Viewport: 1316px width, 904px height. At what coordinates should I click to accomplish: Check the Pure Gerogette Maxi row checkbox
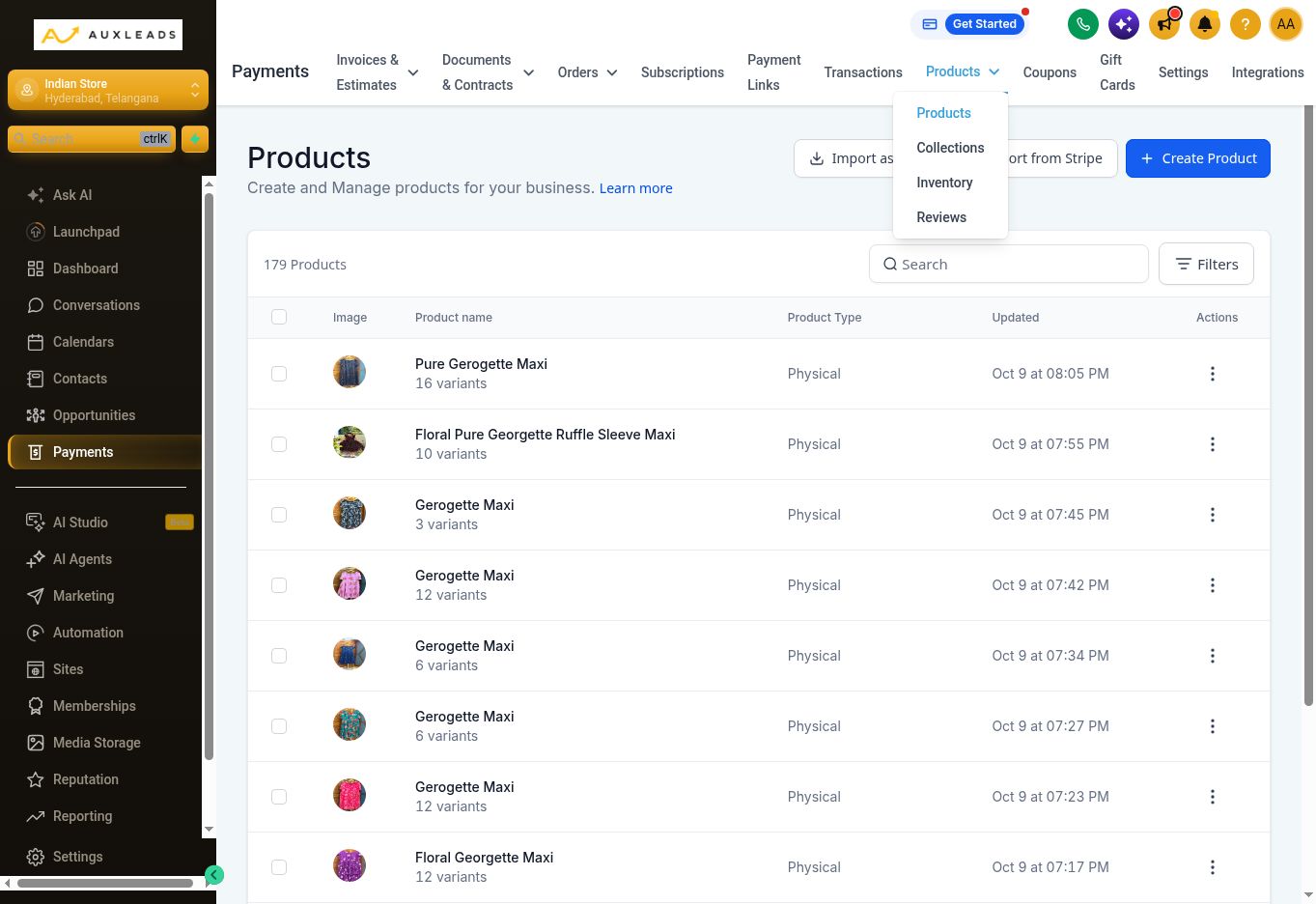(279, 374)
